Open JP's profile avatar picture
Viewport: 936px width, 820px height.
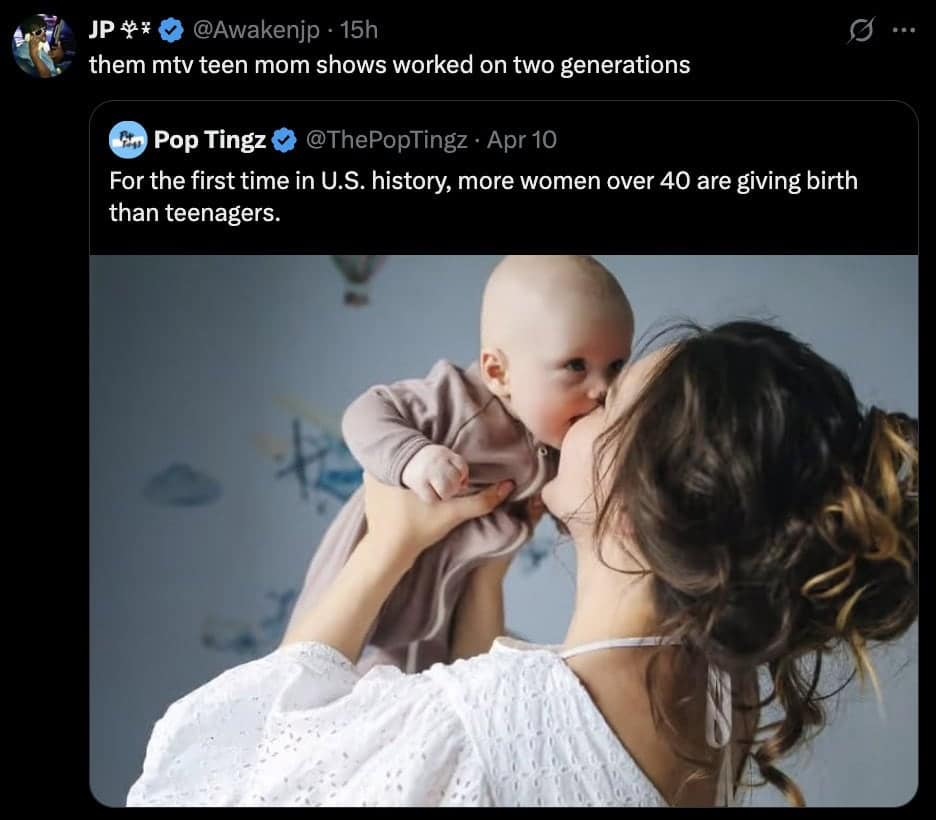tap(42, 47)
